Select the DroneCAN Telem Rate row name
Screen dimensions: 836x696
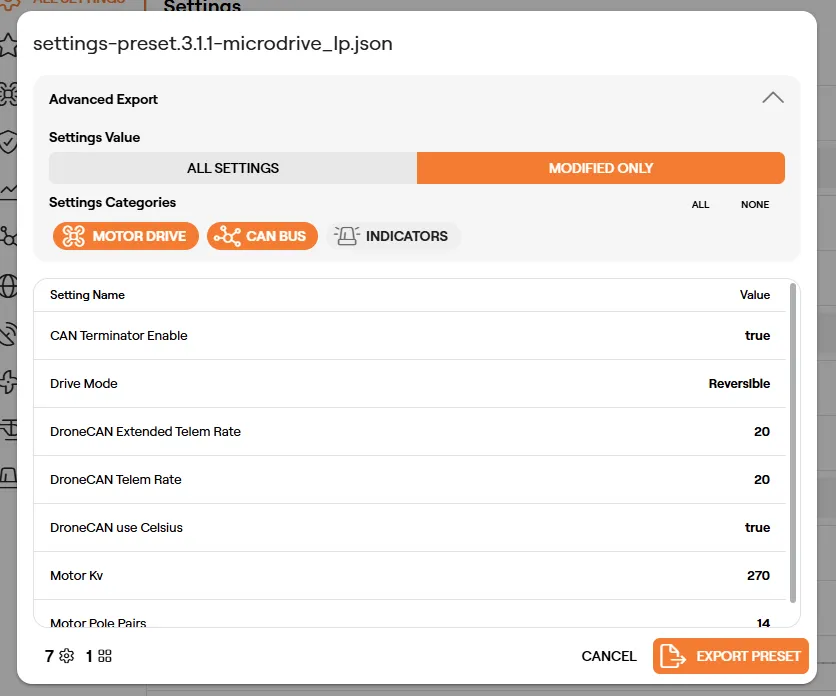click(x=116, y=479)
